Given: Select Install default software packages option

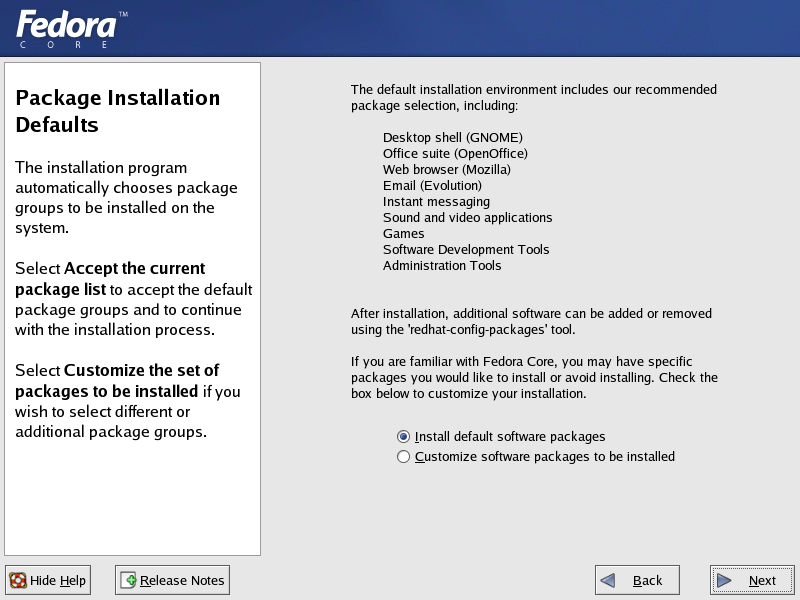Looking at the screenshot, I should pos(501,437).
